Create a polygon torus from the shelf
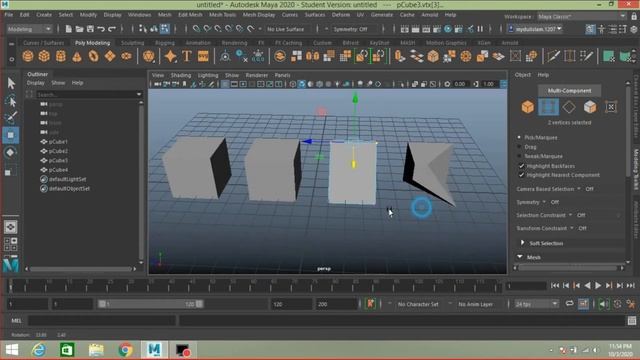The image size is (640, 360). click(x=93, y=56)
